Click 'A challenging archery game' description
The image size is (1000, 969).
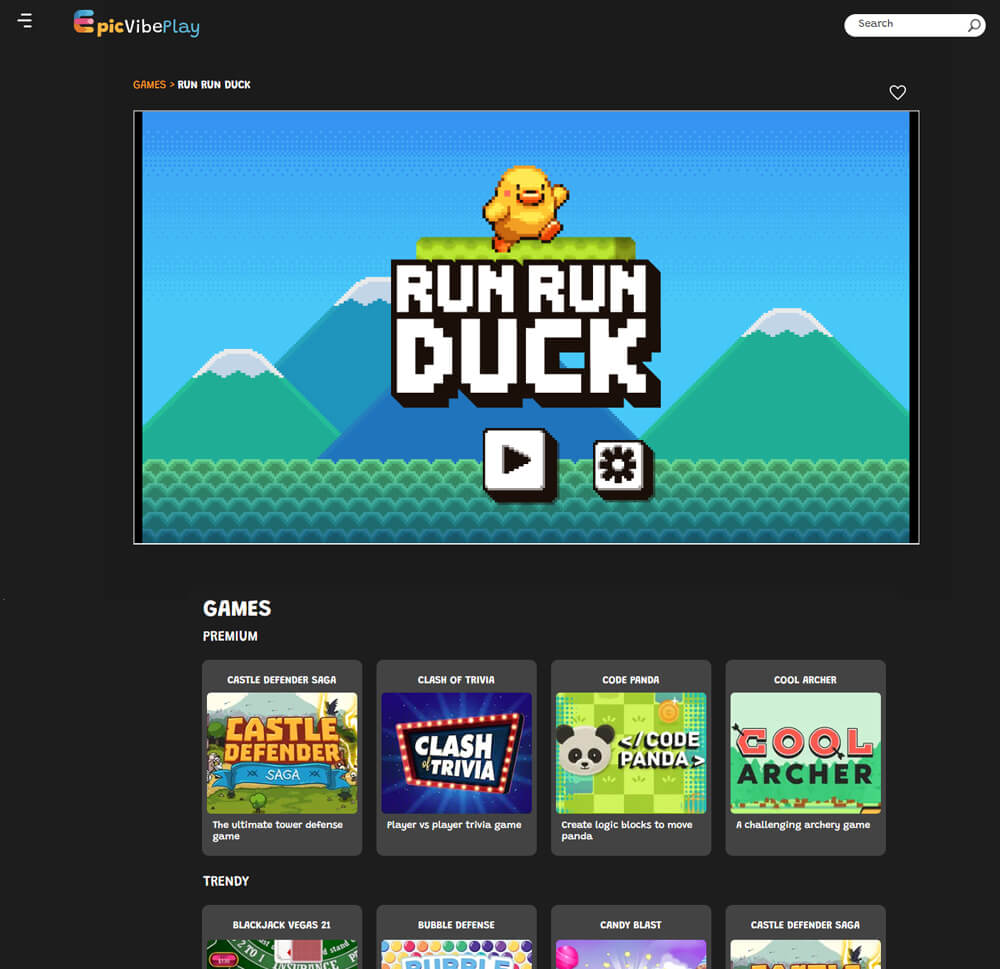803,825
